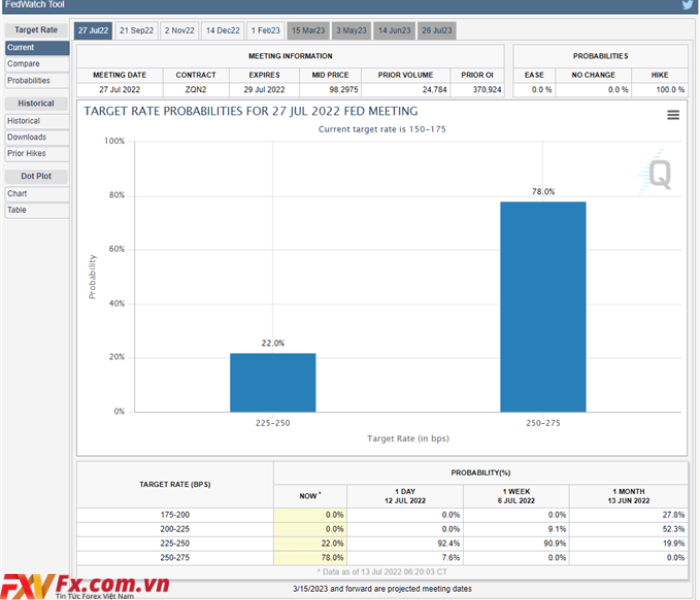Open Compare view in sidebar
This screenshot has height=600, width=700.
37,64
